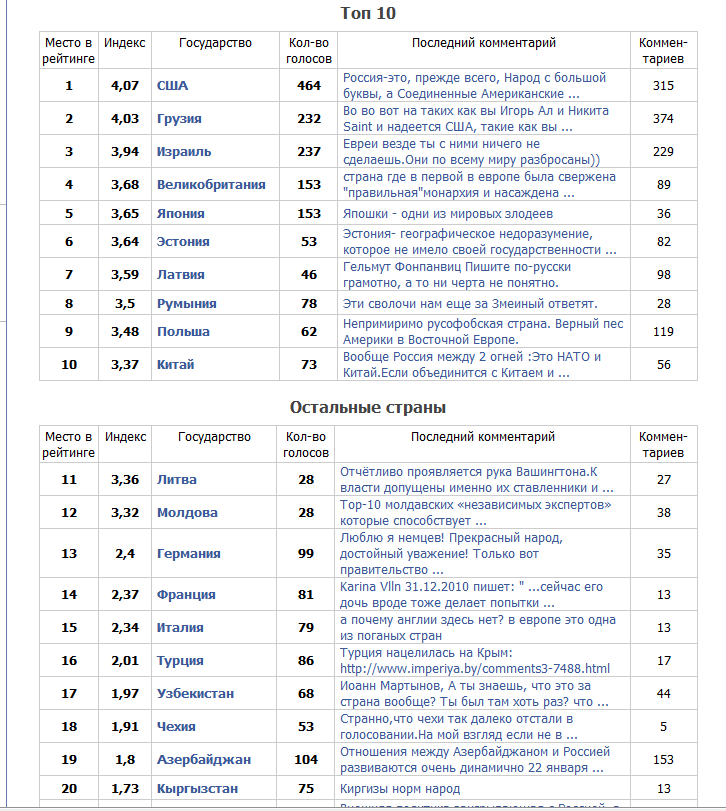Viewport: 726px width, 811px height.
Task: Open comment 'Вообще Россия между 2 огней'
Action: pyautogui.click(x=472, y=365)
